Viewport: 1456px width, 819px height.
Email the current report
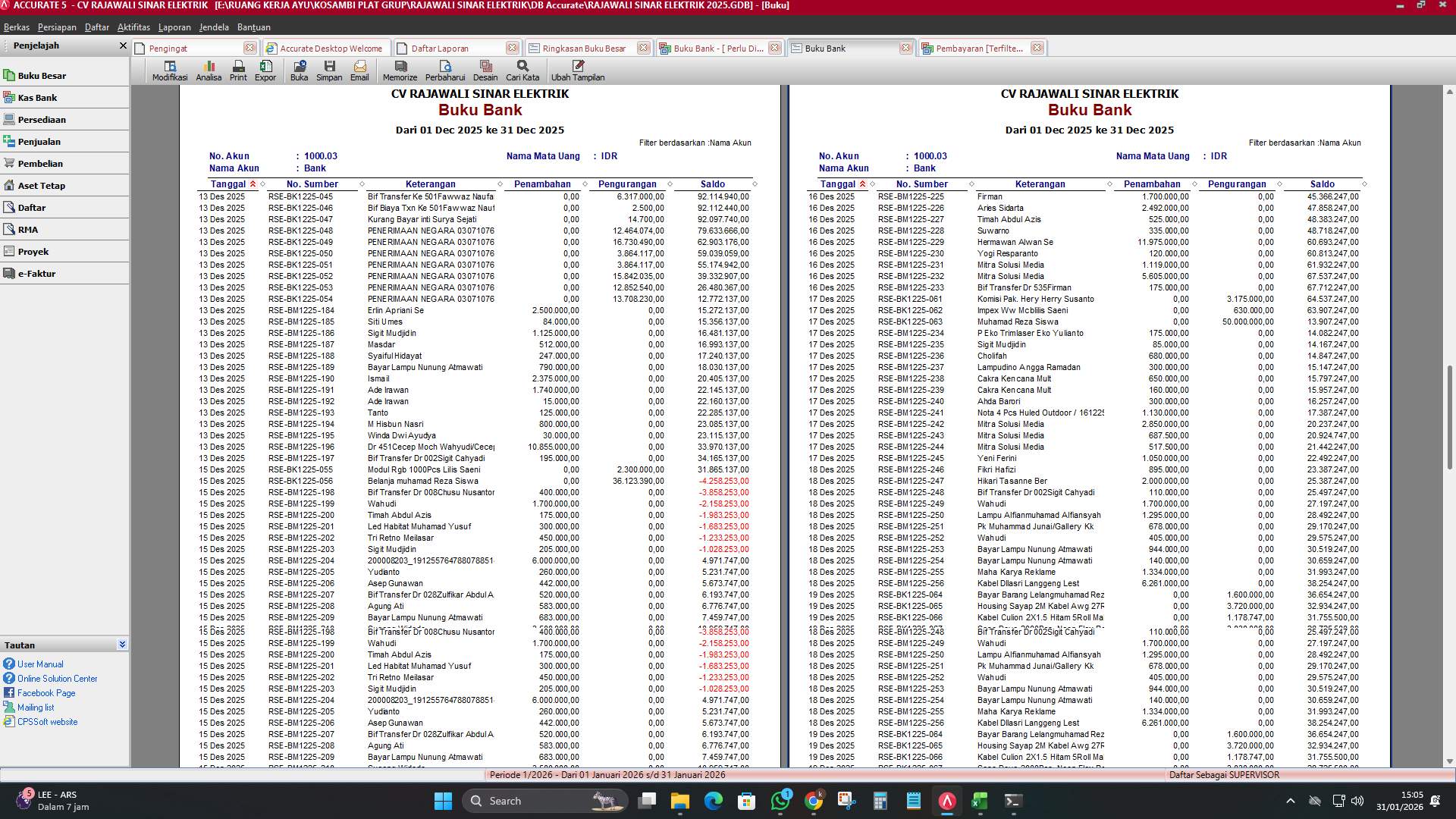(x=360, y=71)
